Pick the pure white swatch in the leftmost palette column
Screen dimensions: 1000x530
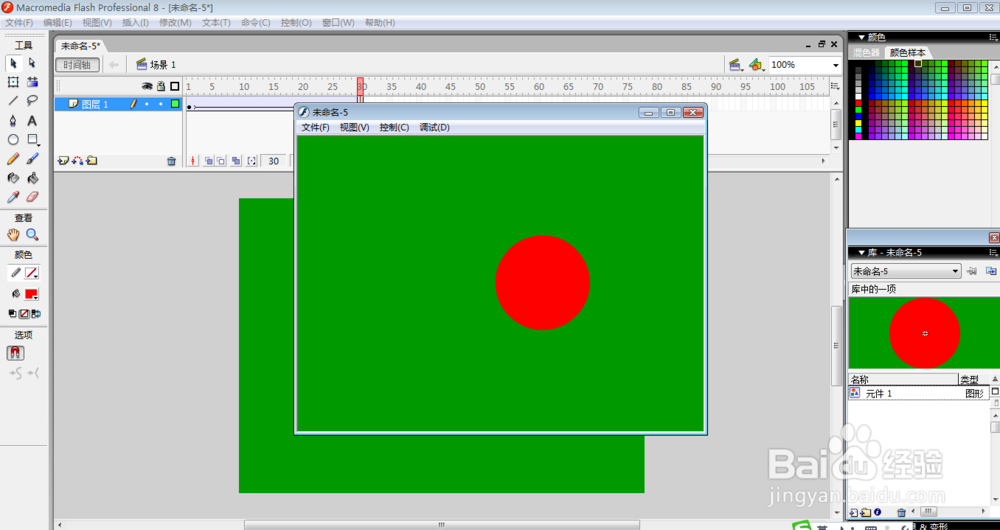point(858,96)
